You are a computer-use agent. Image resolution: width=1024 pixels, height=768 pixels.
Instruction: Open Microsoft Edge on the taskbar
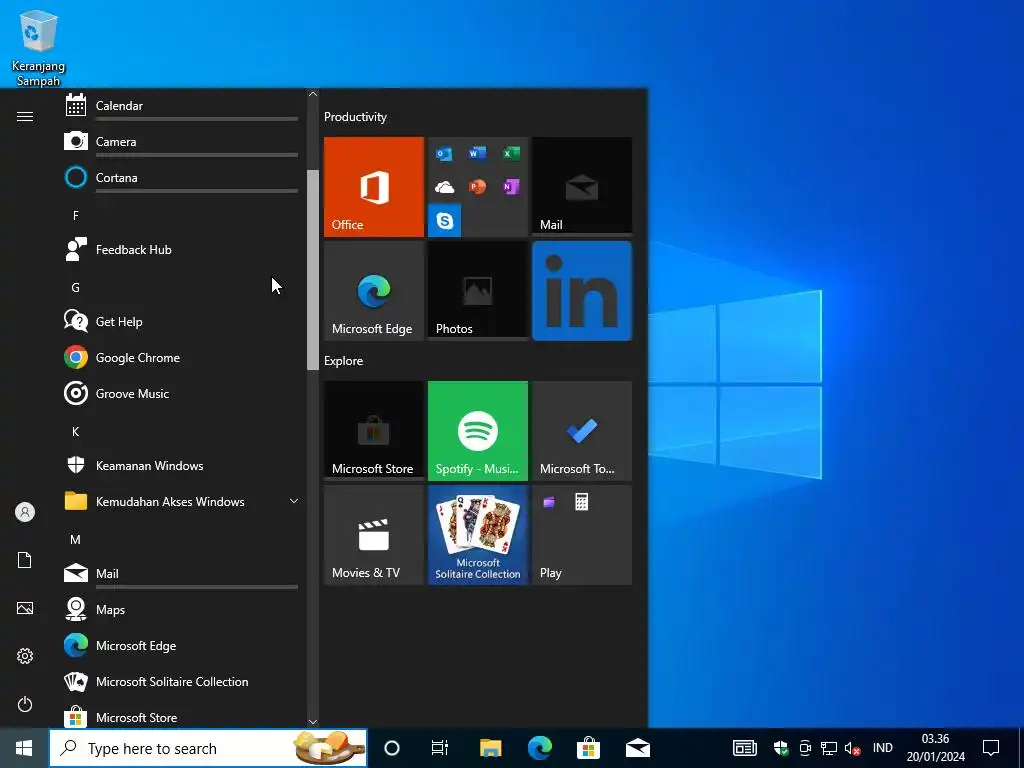(539, 748)
